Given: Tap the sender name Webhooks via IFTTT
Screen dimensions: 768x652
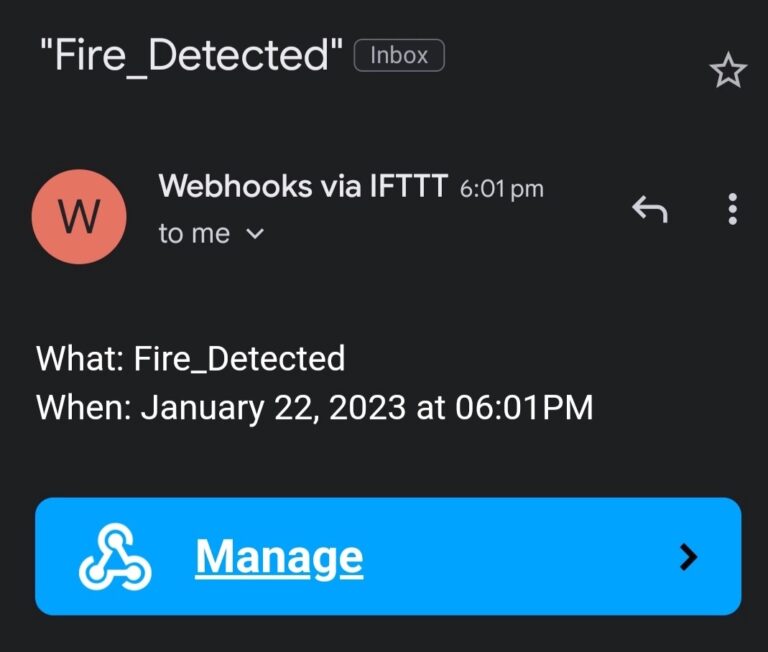Looking at the screenshot, I should 302,186.
